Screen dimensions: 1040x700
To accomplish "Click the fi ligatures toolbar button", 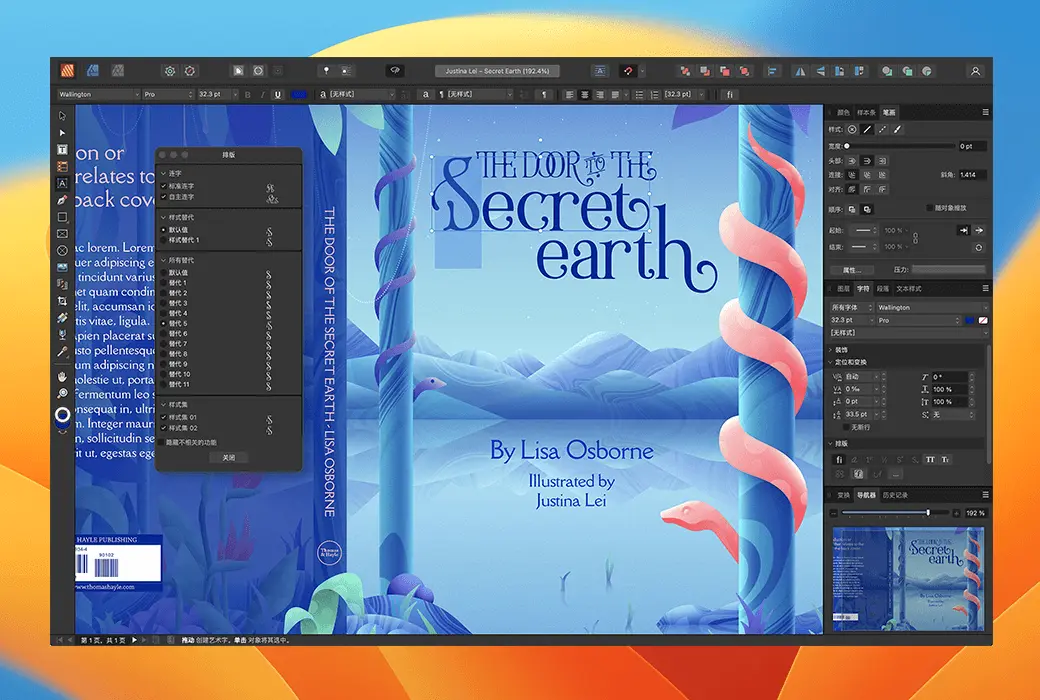I will point(730,95).
